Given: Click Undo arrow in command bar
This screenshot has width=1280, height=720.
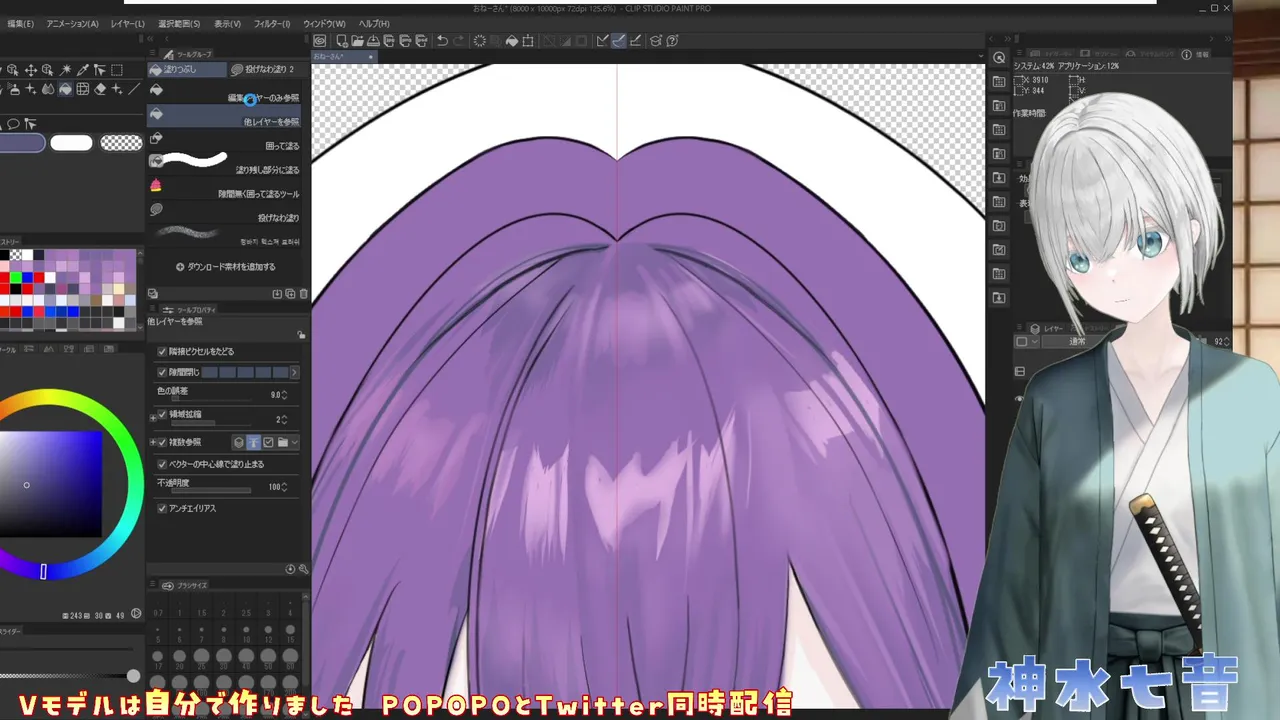Looking at the screenshot, I should (443, 41).
